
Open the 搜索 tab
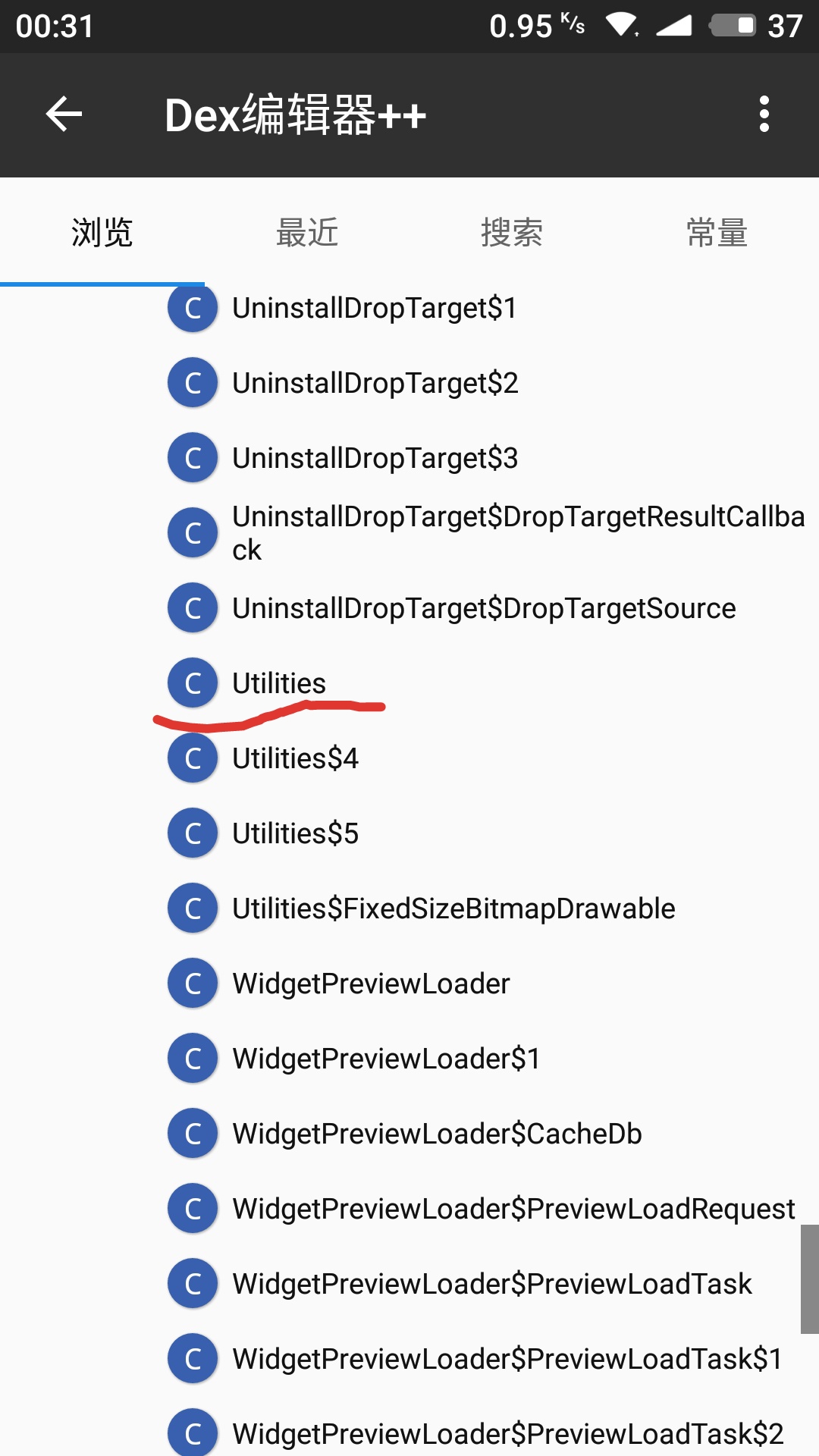point(512,232)
